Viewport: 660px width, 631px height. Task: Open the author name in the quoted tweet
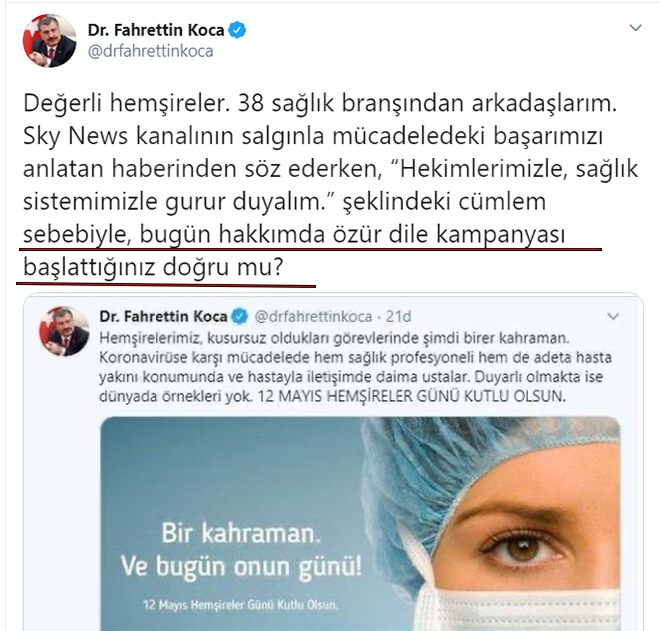coord(163,316)
